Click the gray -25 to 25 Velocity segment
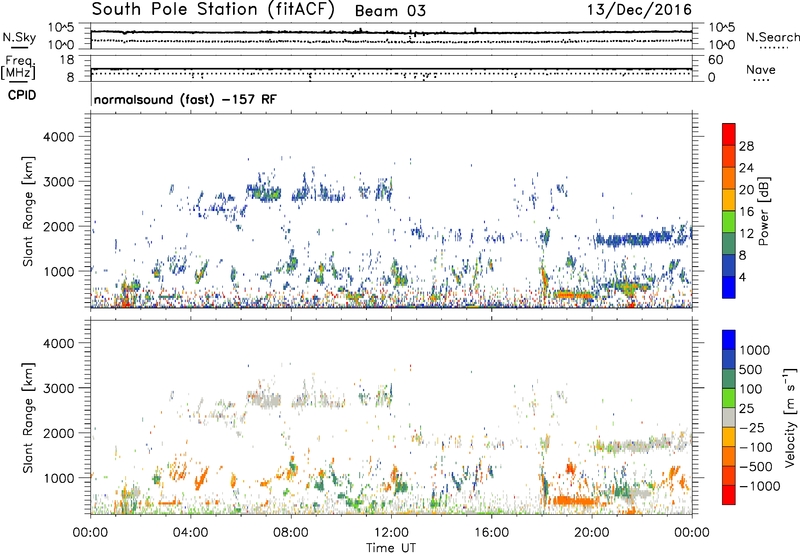Screen dimensions: 800x554 pyautogui.click(x=729, y=418)
